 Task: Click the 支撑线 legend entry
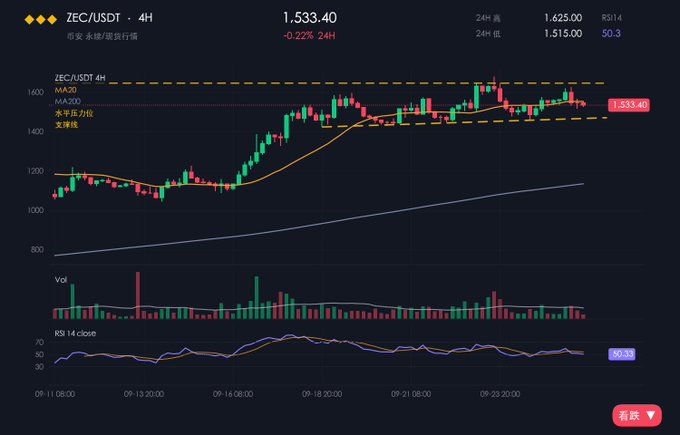[66, 124]
